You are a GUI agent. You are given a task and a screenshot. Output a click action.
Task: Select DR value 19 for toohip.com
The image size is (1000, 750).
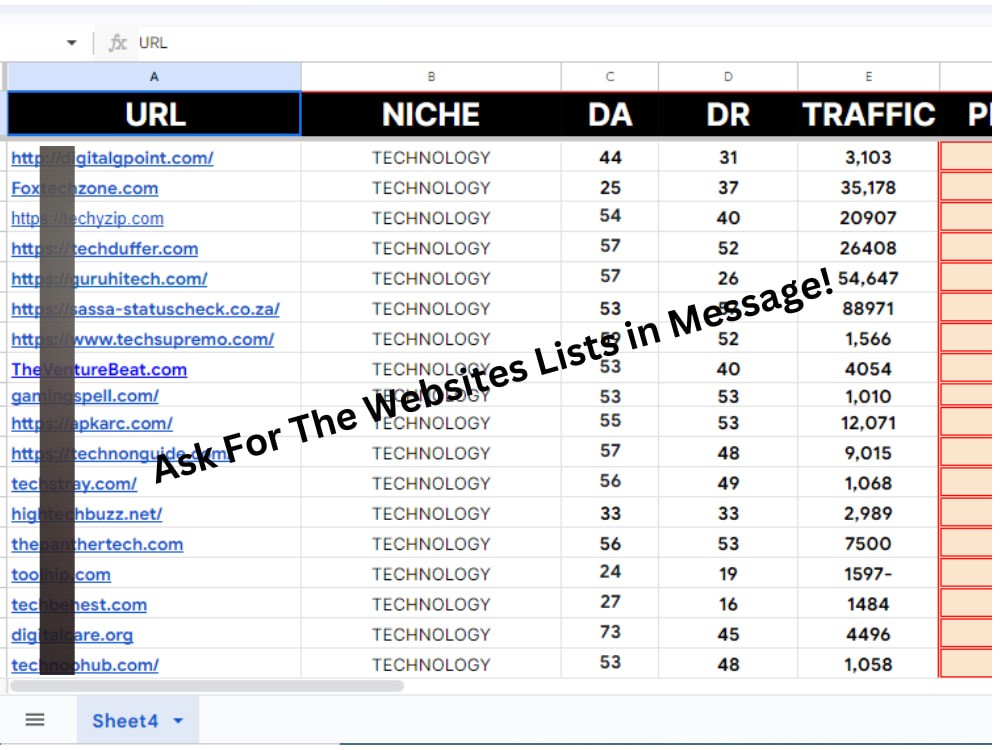(x=728, y=573)
